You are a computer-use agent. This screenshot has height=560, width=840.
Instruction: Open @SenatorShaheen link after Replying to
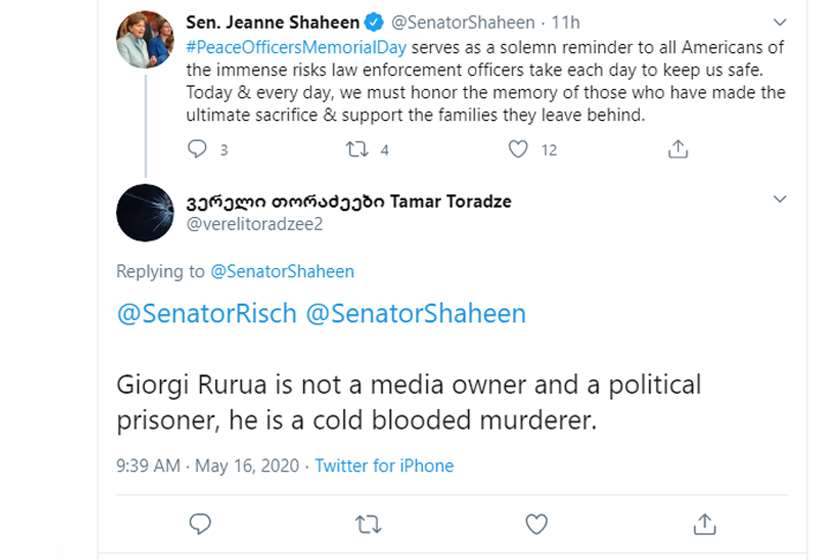pyautogui.click(x=282, y=271)
